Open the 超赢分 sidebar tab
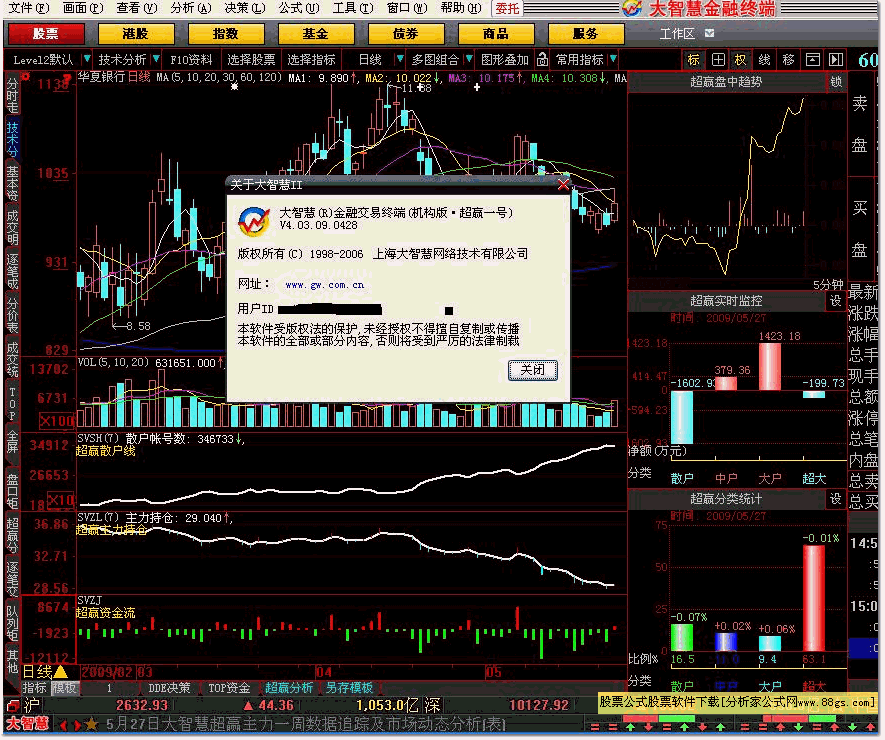Viewport: 885px width, 740px height. 12,536
